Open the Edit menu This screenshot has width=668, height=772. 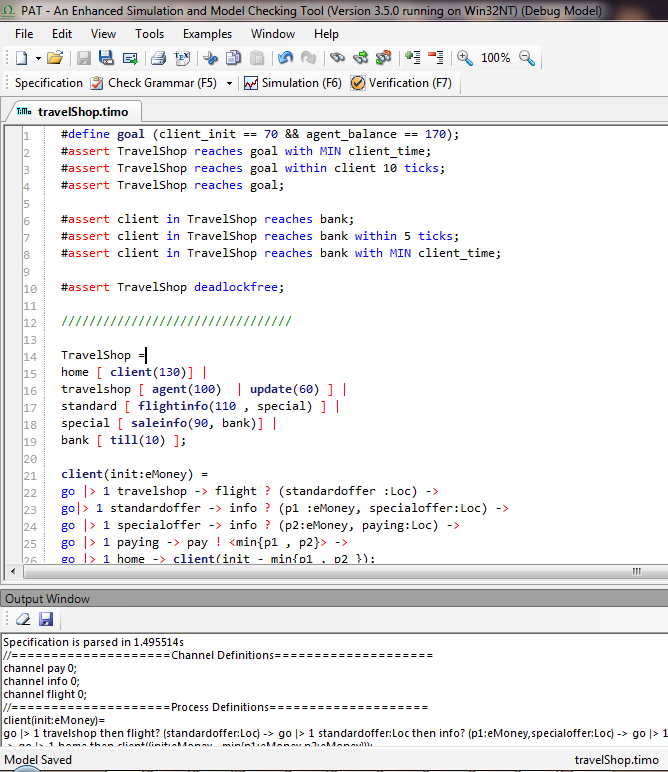[x=62, y=34]
